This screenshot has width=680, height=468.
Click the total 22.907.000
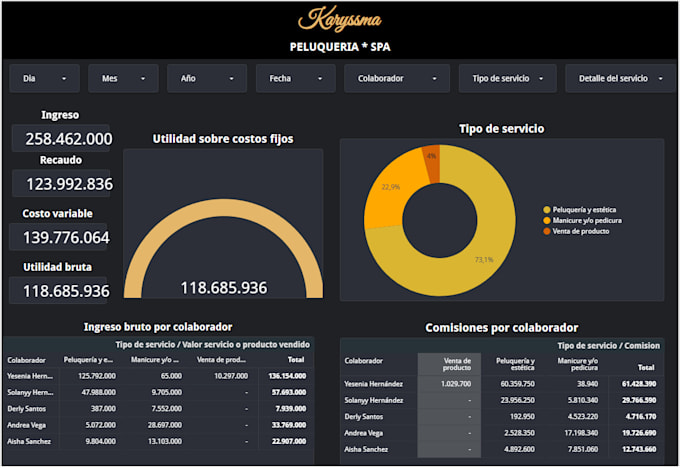coord(289,442)
